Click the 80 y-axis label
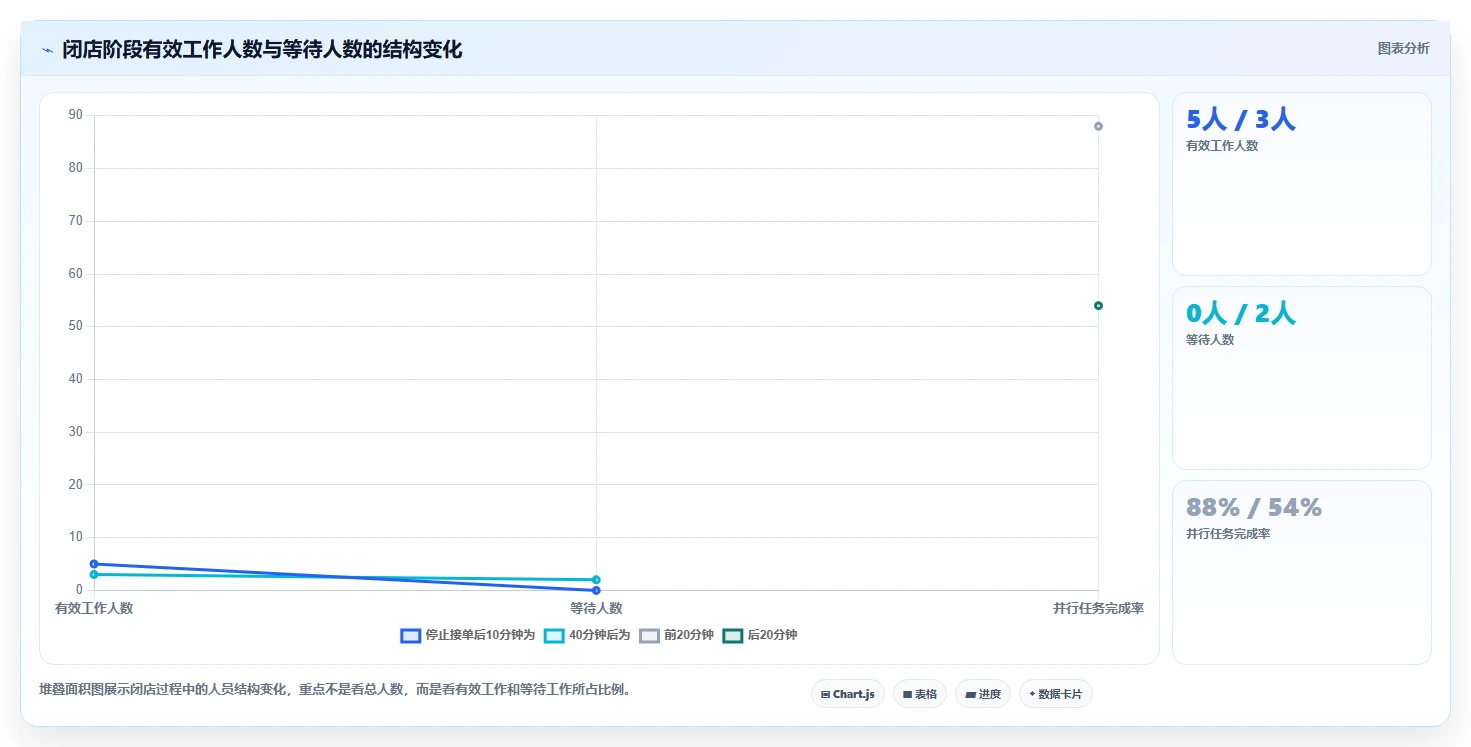The width and height of the screenshot is (1471, 747). coord(76,168)
